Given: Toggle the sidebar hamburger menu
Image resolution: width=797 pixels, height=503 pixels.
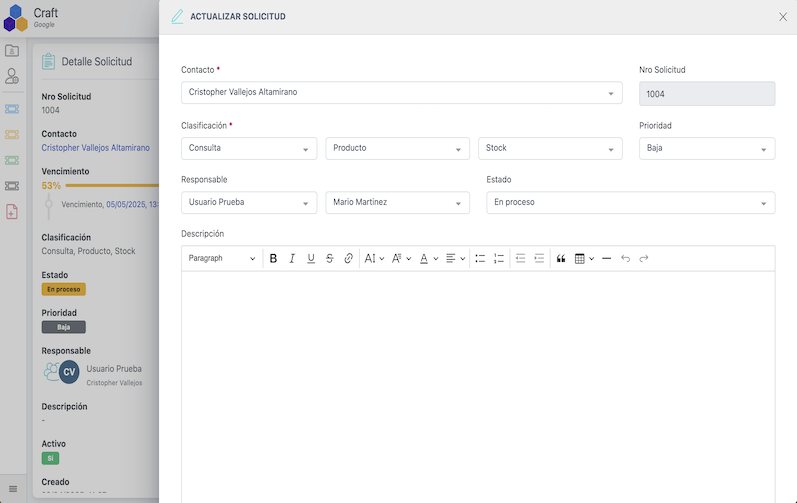Looking at the screenshot, I should click(13, 489).
